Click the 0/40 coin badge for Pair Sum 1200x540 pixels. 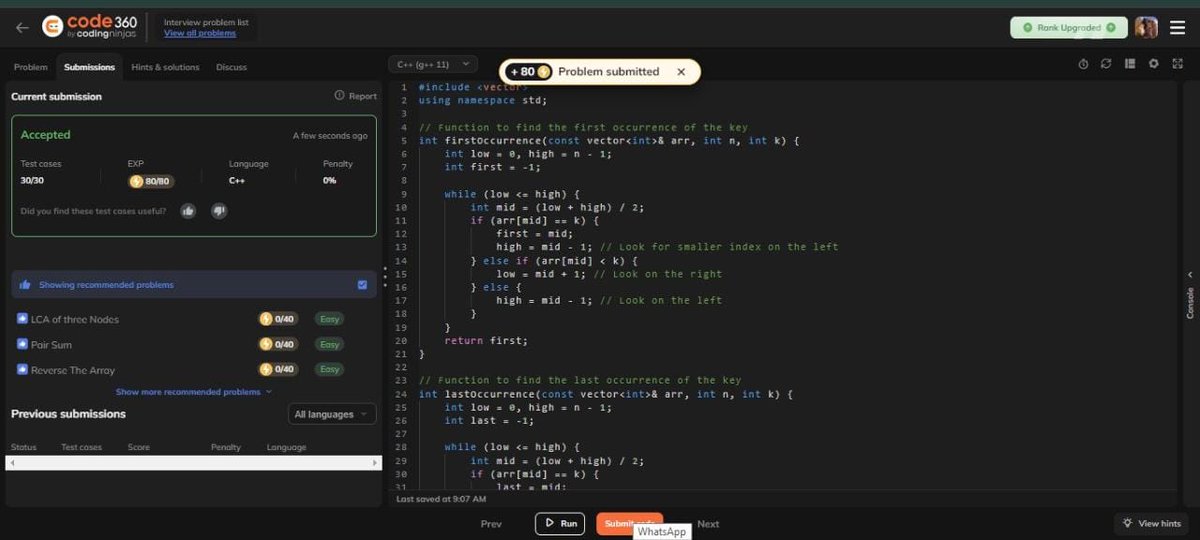coord(278,344)
